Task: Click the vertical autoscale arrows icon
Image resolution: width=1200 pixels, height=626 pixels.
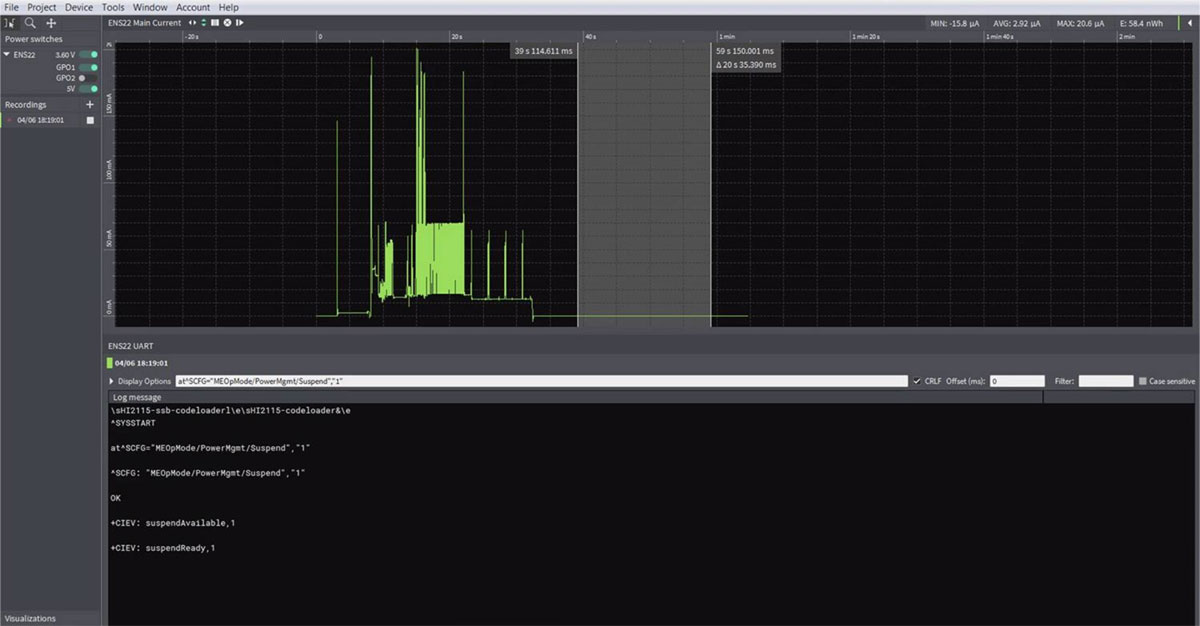Action: pyautogui.click(x=204, y=22)
